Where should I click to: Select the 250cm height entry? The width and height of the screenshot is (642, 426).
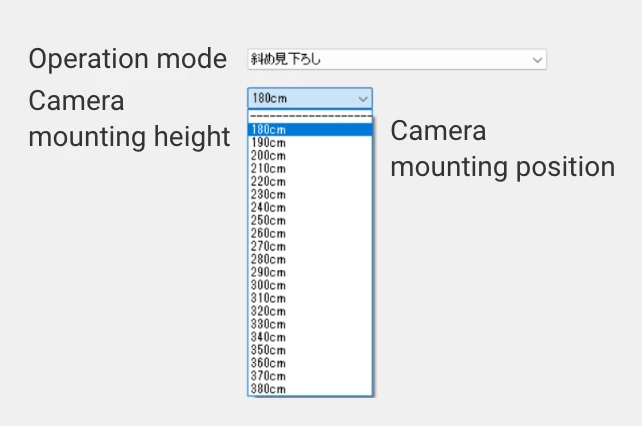[310, 221]
